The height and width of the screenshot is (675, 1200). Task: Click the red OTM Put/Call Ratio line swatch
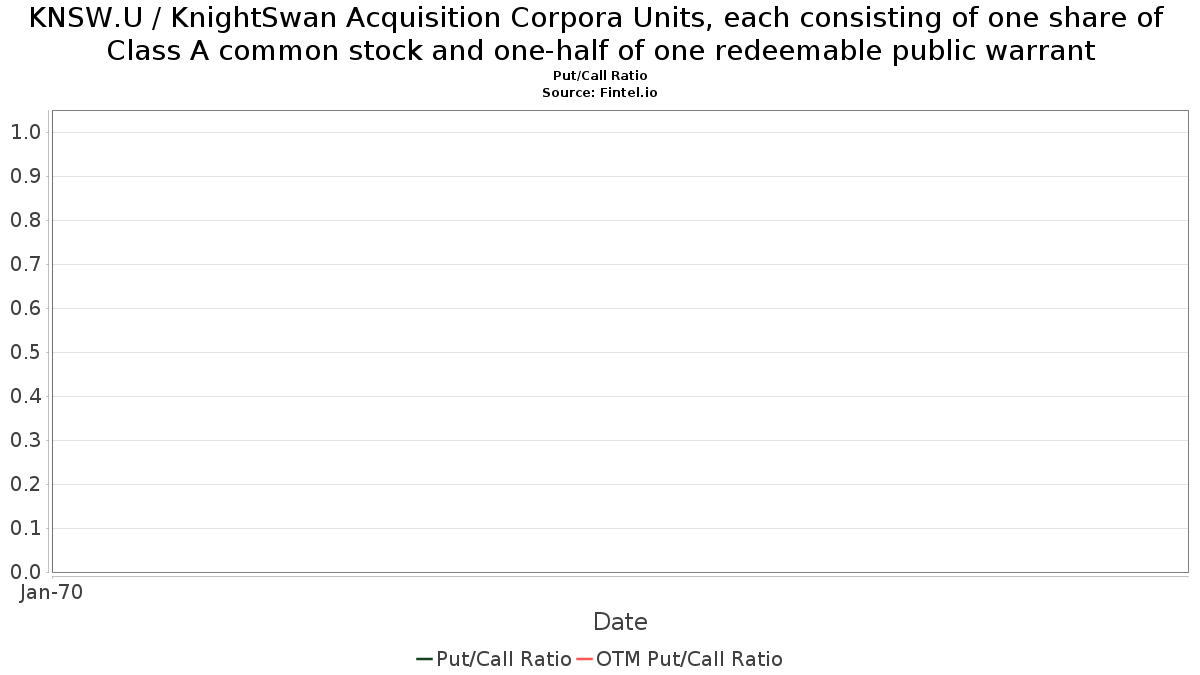pos(584,659)
